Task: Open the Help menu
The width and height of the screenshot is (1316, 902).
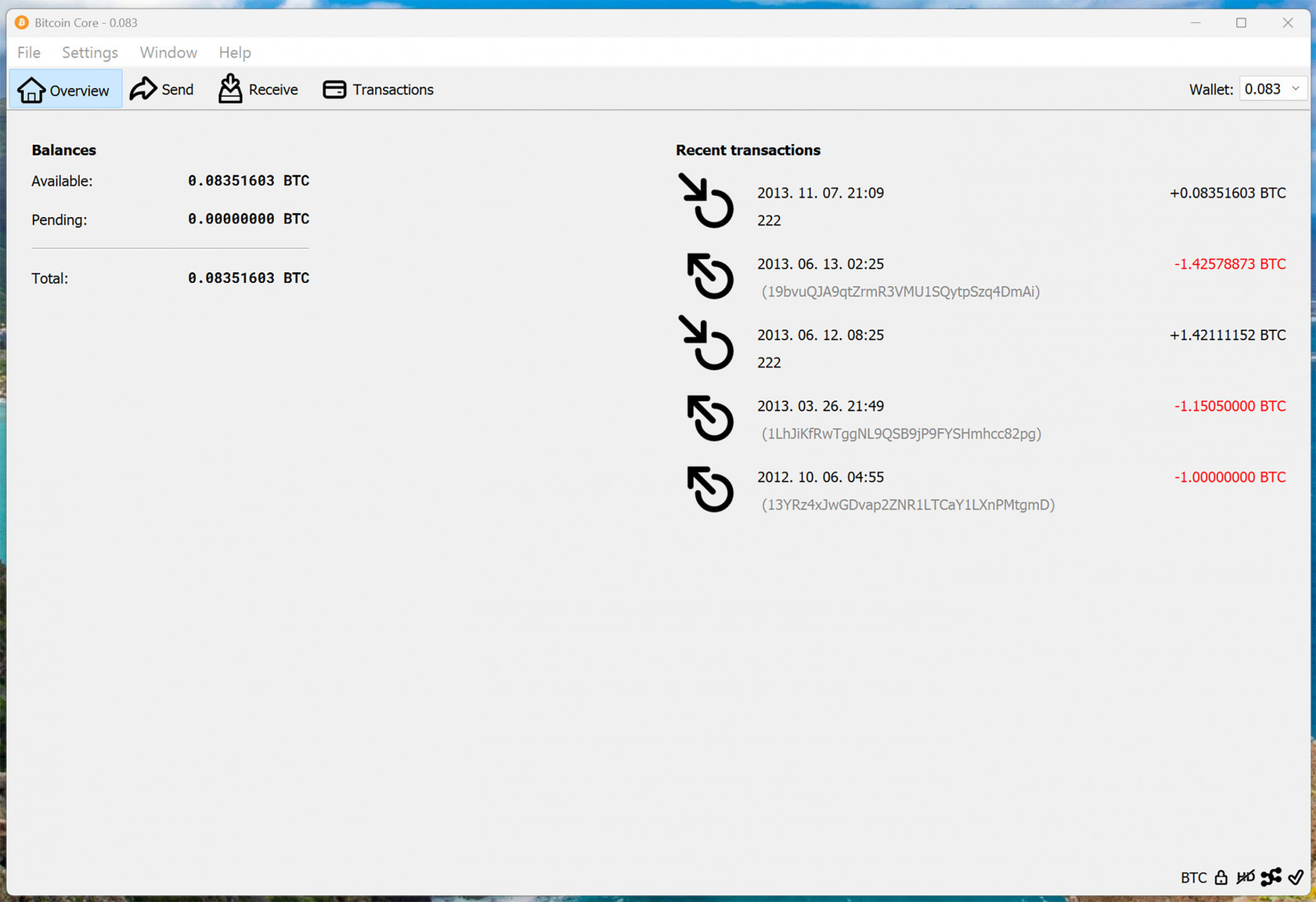Action: tap(234, 53)
